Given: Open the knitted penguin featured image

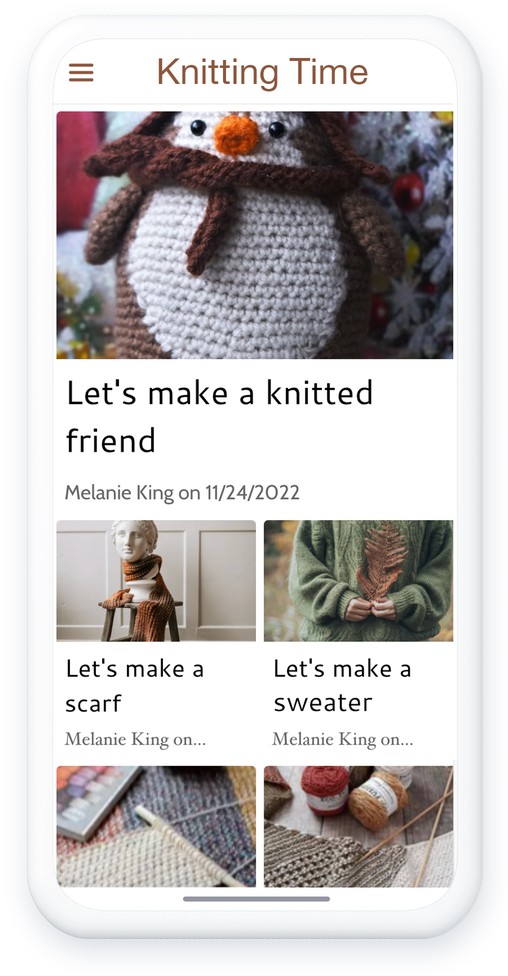Looking at the screenshot, I should [255, 235].
